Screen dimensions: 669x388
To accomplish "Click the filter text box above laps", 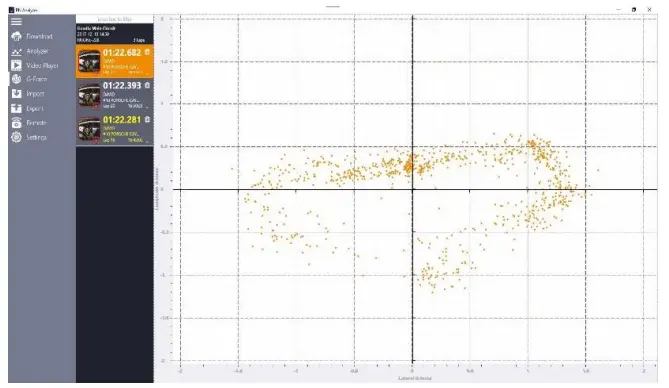I will 115,19.
